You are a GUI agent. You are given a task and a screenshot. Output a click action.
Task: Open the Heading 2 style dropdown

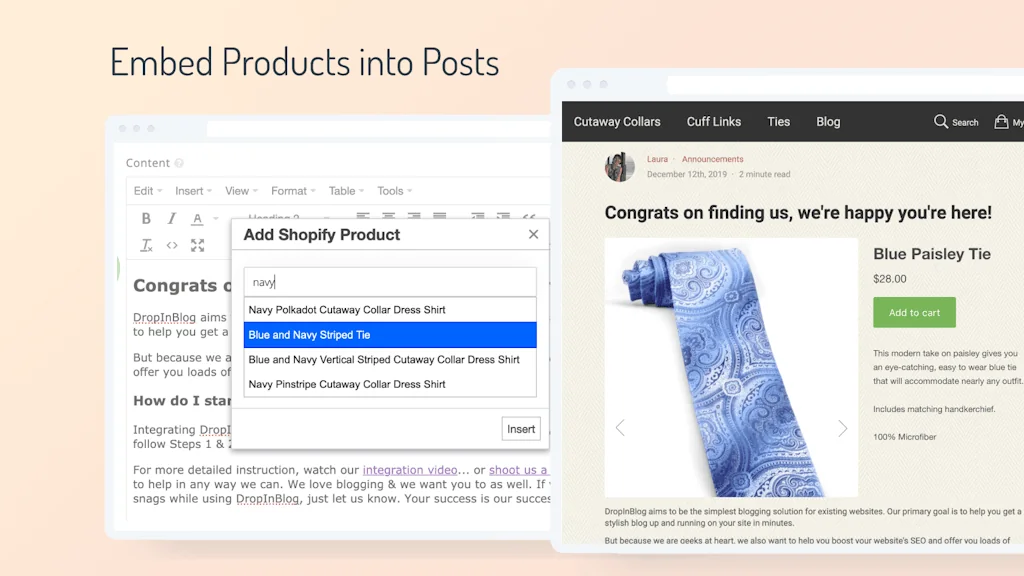coord(280,218)
